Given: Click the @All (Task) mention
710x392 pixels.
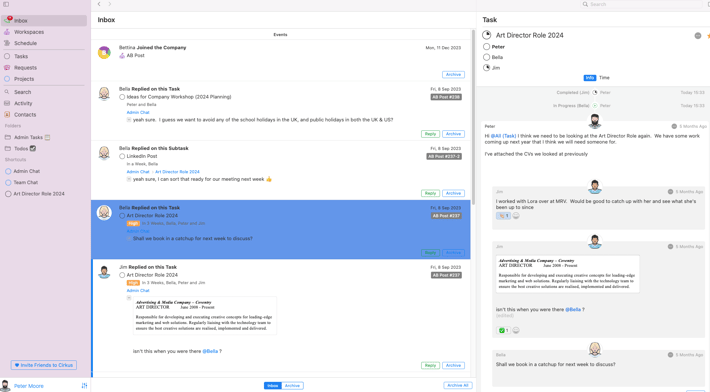Looking at the screenshot, I should click(x=503, y=136).
